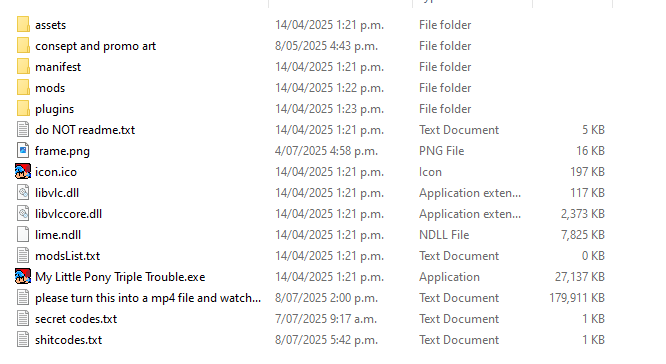This screenshot has height=364, width=666.
Task: Click the do NOT readme.txt document icon
Action: (x=23, y=130)
